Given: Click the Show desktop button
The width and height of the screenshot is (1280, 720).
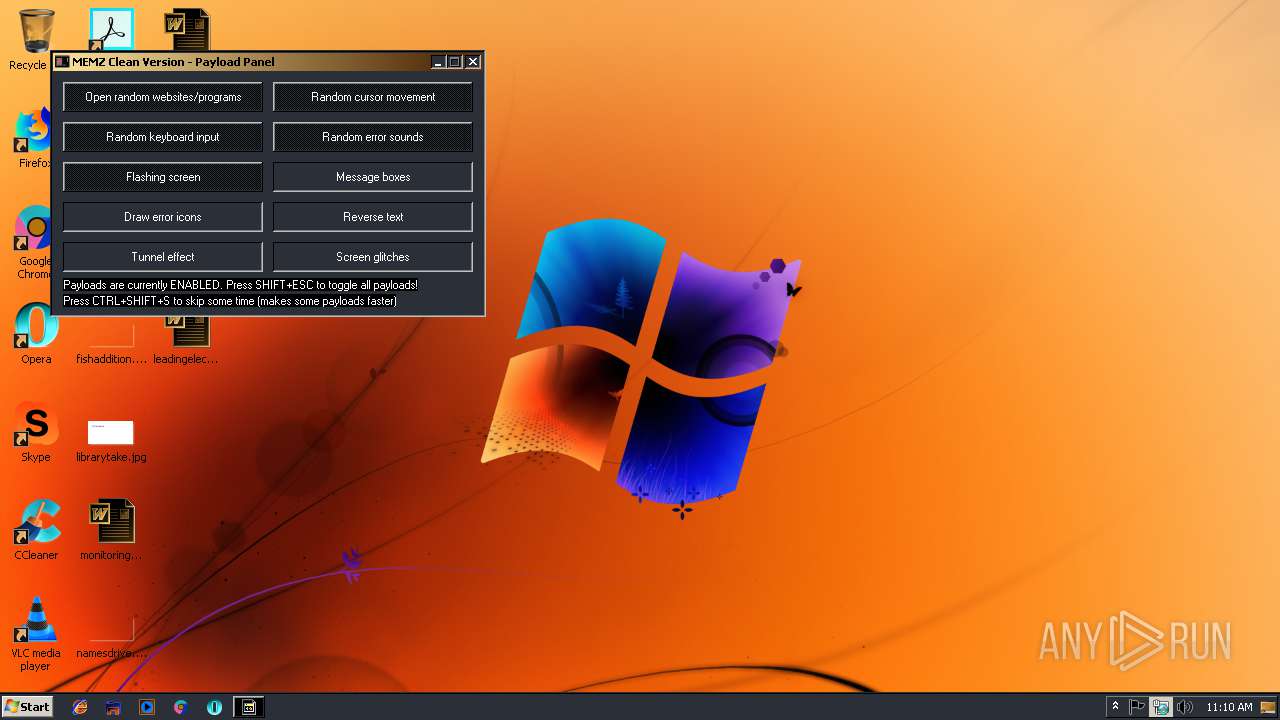Looking at the screenshot, I should click(1269, 707).
